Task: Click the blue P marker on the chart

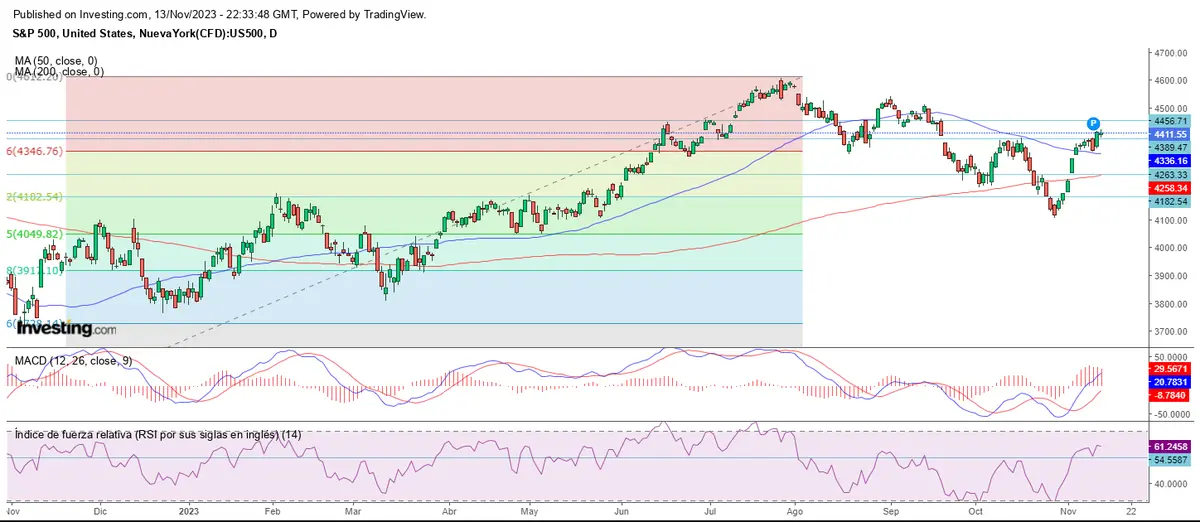Action: click(1094, 123)
